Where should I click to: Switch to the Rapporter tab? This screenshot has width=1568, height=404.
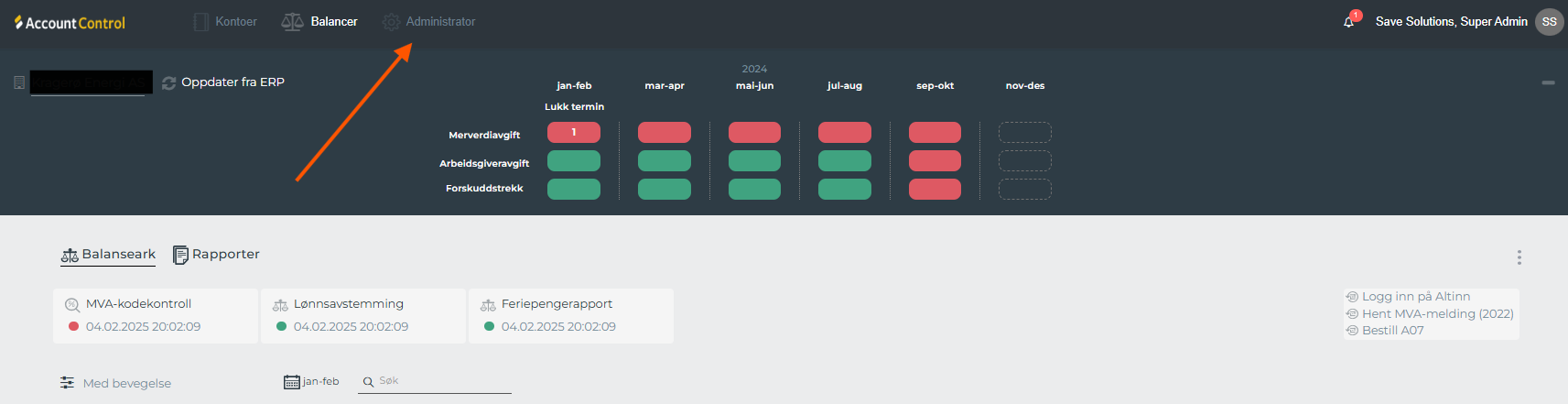pos(217,255)
